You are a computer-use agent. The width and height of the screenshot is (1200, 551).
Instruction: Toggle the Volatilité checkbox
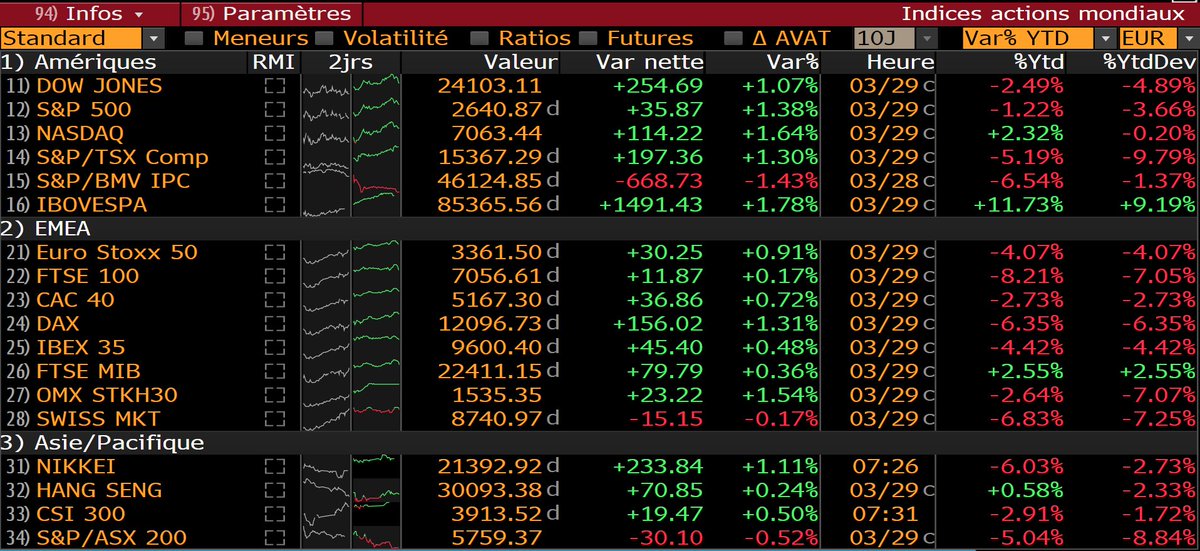(323, 38)
